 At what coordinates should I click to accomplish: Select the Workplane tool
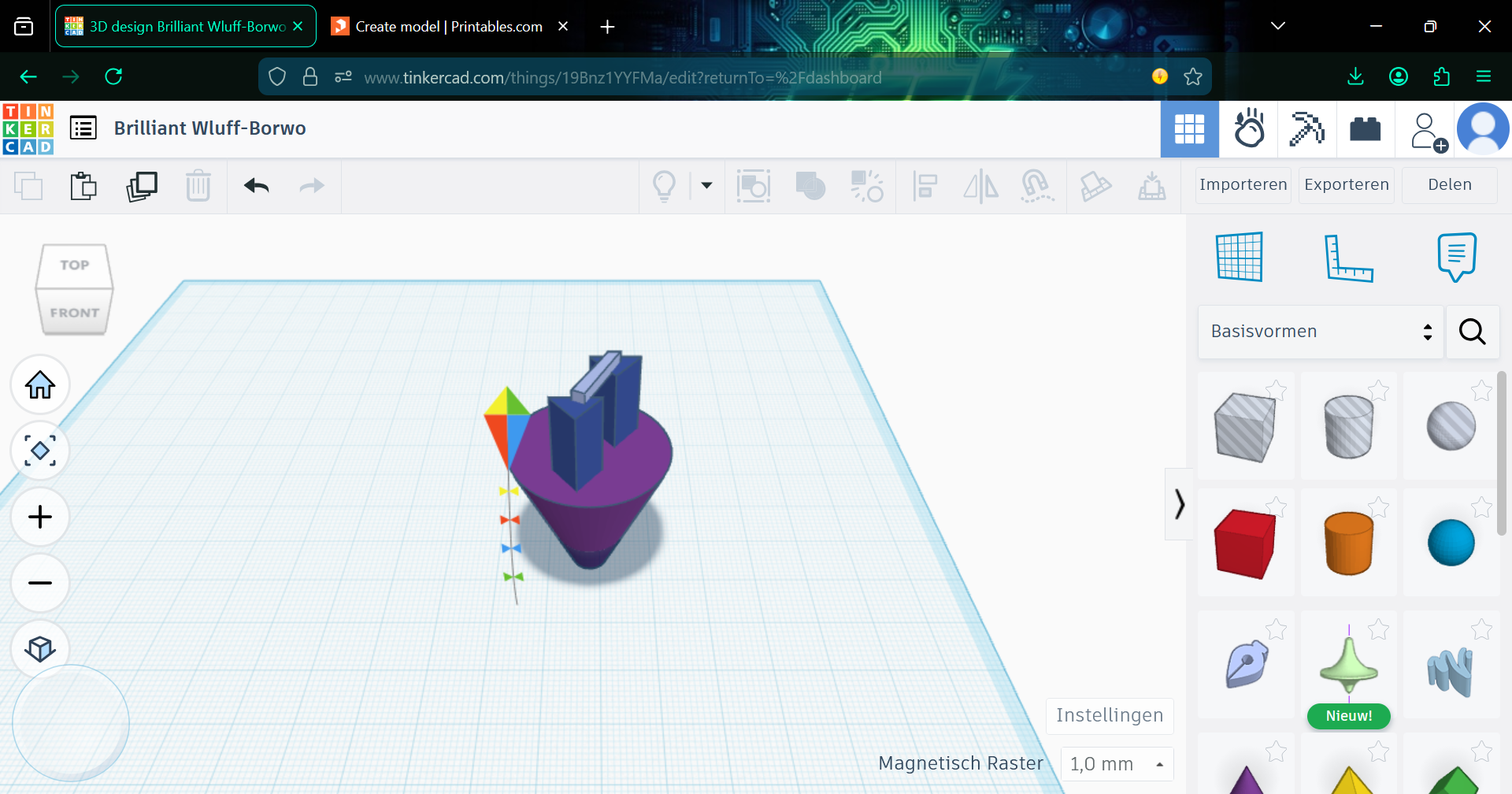1240,257
